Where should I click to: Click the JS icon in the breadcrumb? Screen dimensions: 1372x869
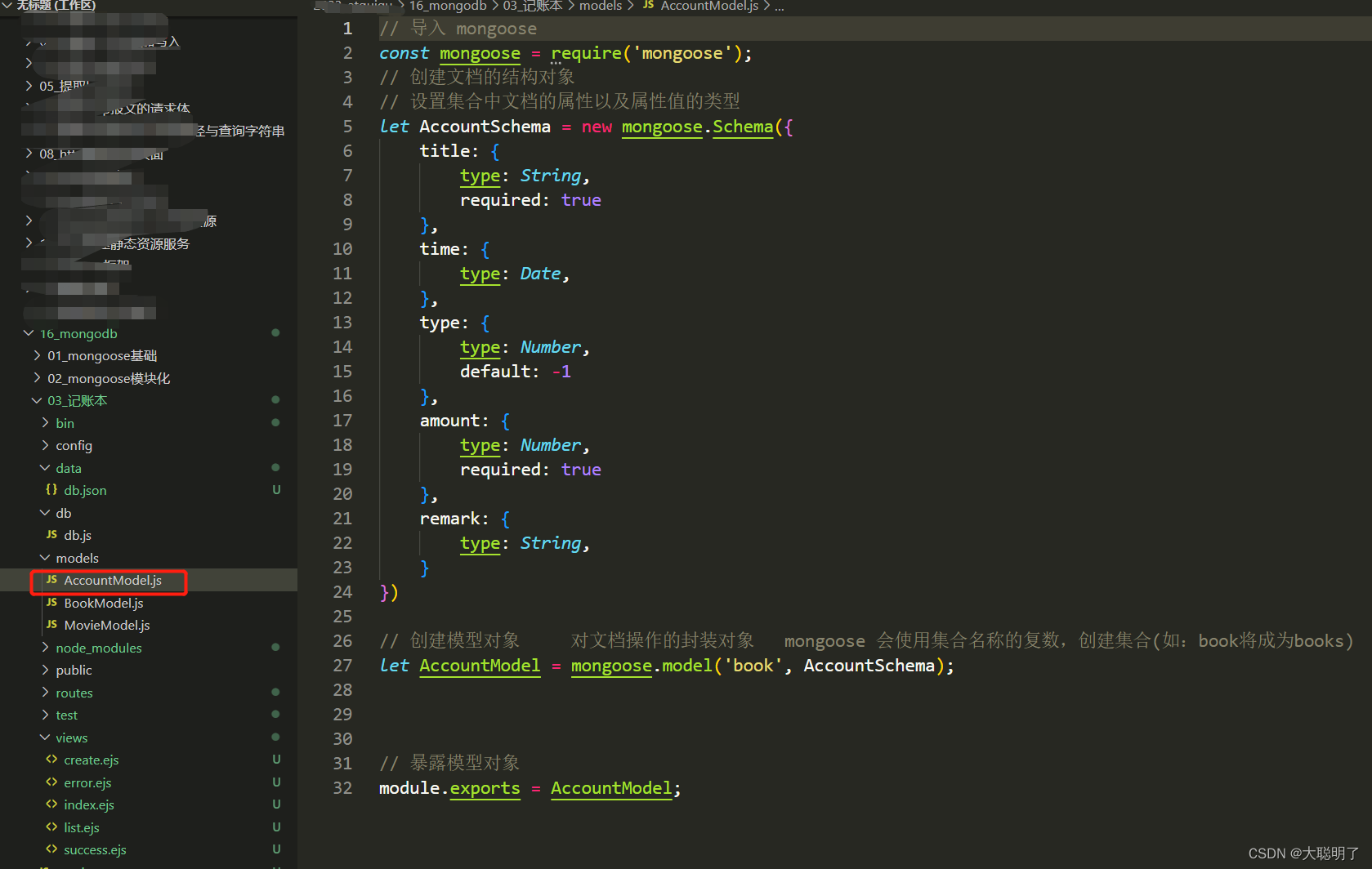(648, 6)
